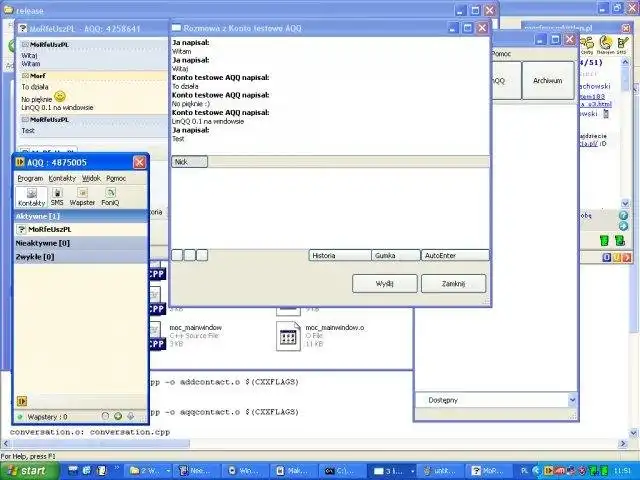Image resolution: width=640 pixels, height=480 pixels.
Task: Open the Program menu in AQQ window
Action: [30, 178]
